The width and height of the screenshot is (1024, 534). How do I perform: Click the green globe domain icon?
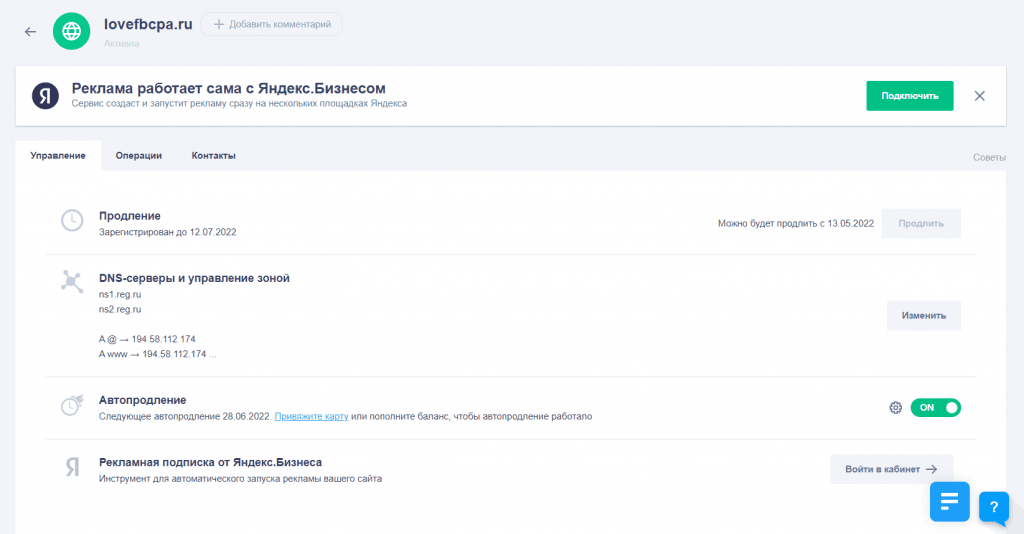click(71, 31)
